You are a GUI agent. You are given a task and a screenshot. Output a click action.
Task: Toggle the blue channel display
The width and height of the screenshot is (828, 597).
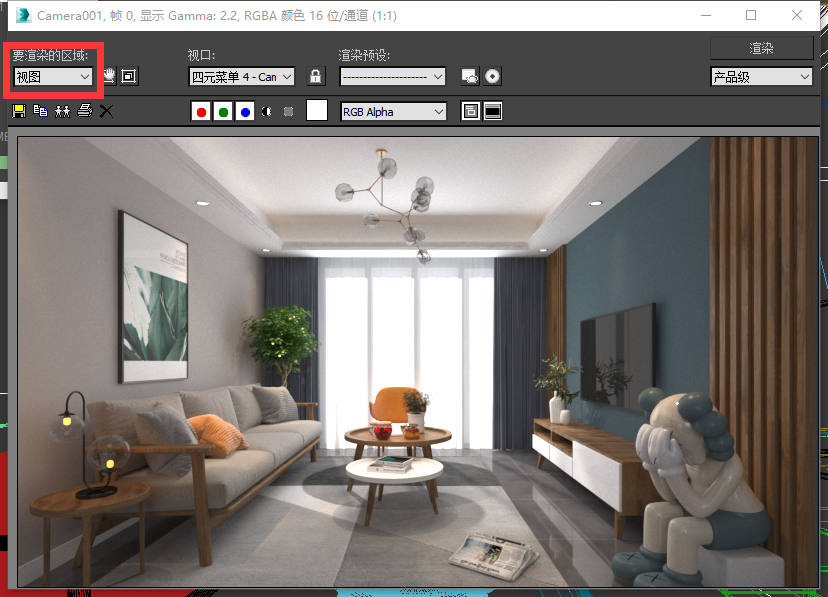coord(245,112)
